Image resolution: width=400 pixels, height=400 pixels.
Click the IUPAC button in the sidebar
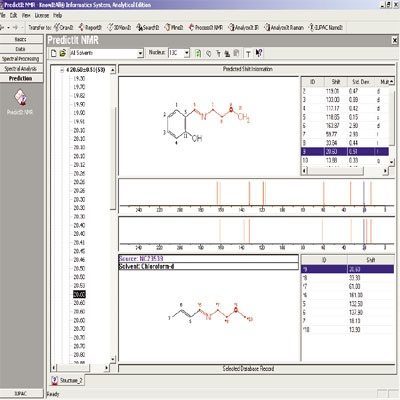[x=21, y=393]
